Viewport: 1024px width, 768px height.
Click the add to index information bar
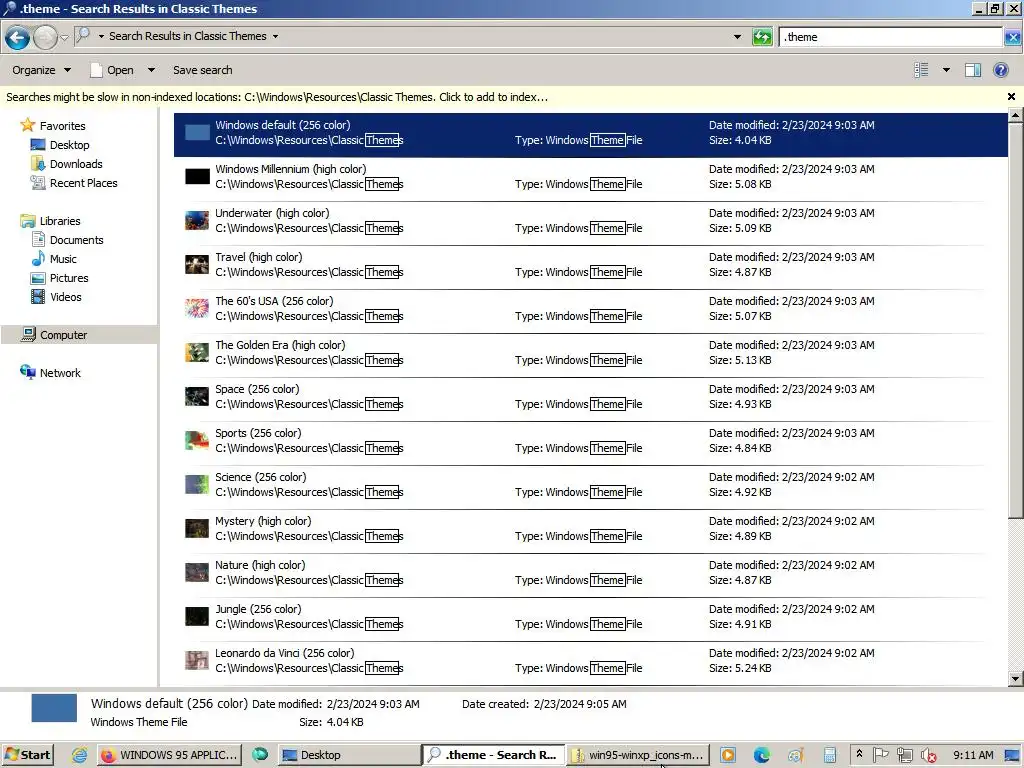277,97
